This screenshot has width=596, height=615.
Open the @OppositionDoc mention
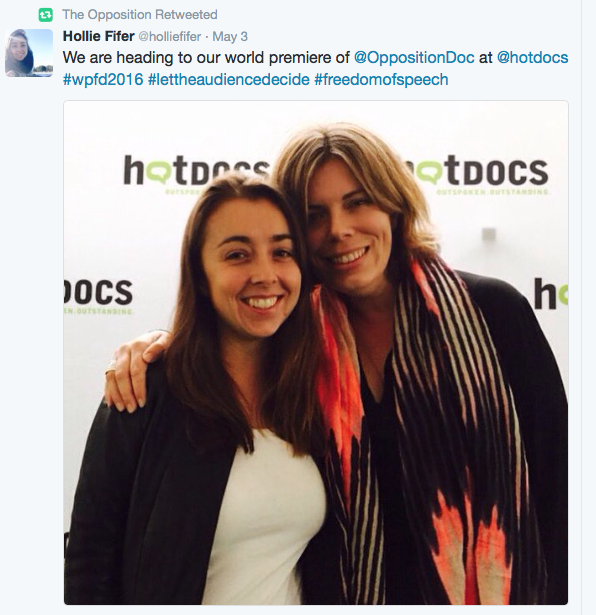coord(414,58)
